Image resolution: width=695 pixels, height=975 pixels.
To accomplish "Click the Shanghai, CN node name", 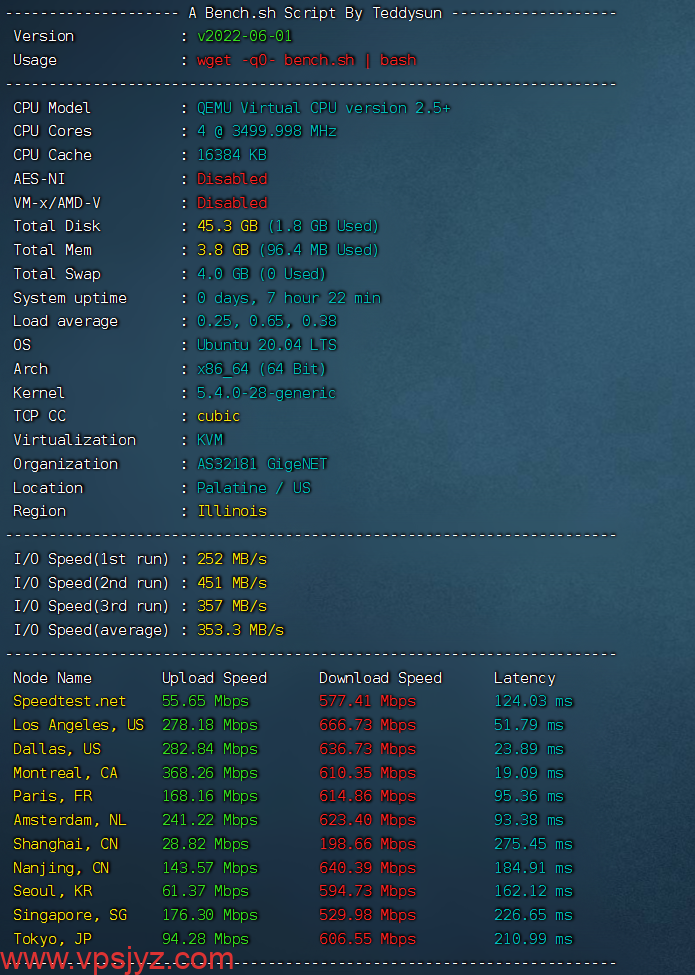I will (x=65, y=844).
